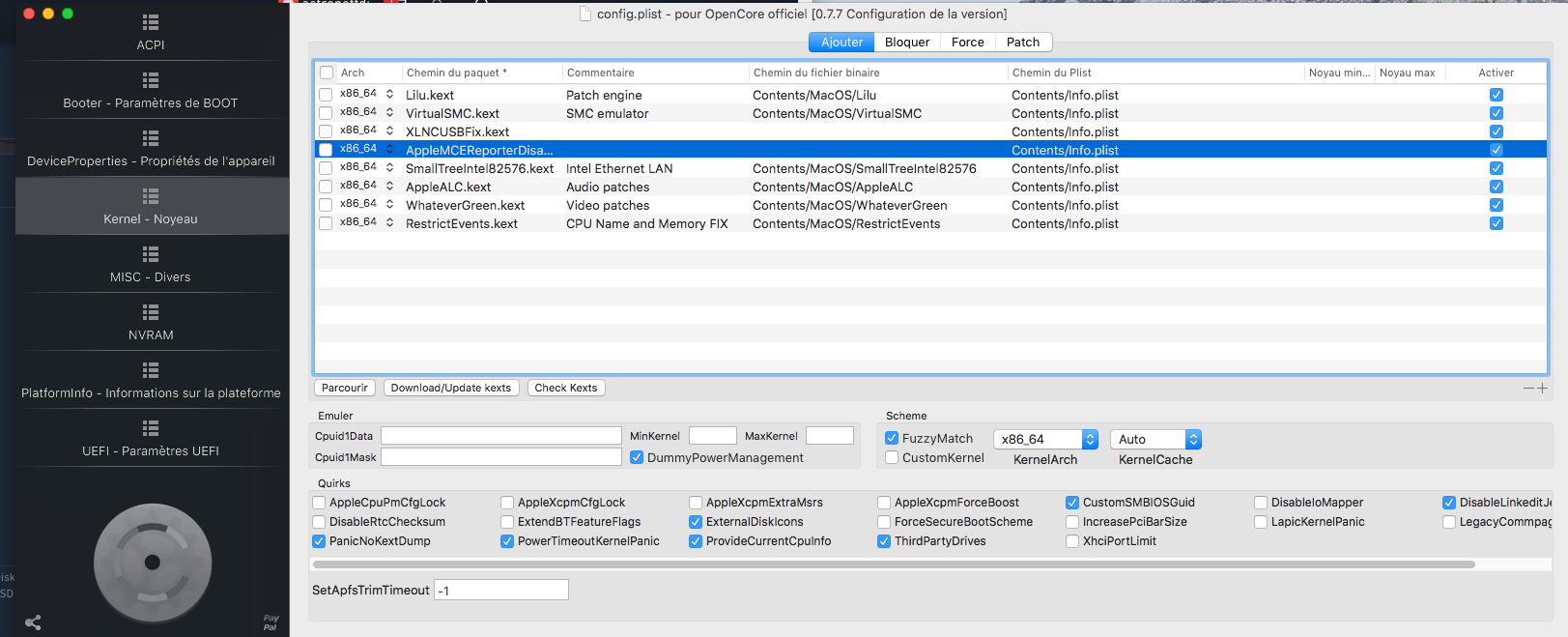Toggle the Activer checkbox for Lilu.kext

[x=1496, y=95]
